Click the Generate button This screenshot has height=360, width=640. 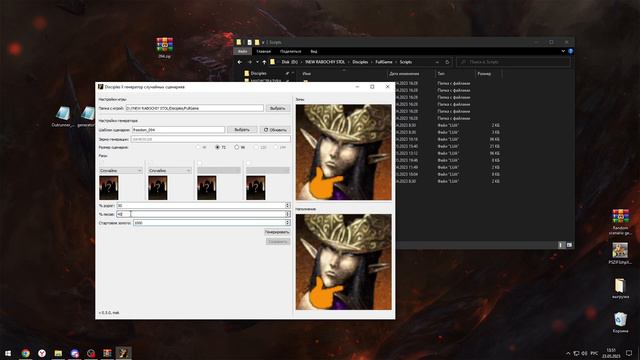[277, 232]
